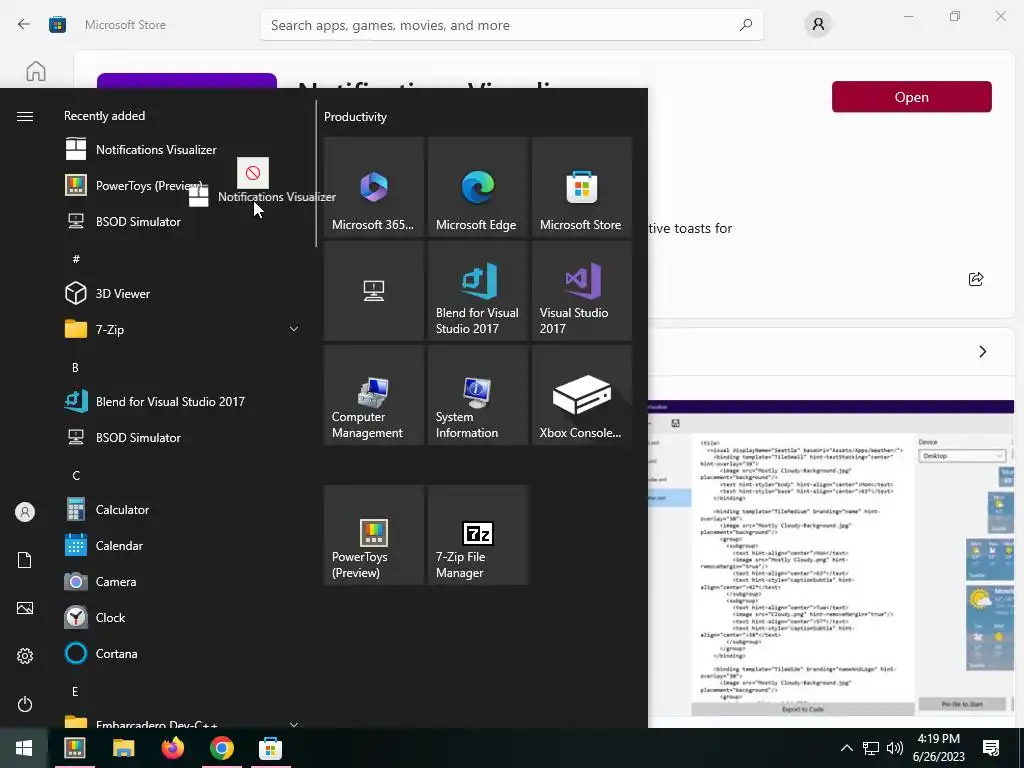Click the Productivity group title

point(355,117)
